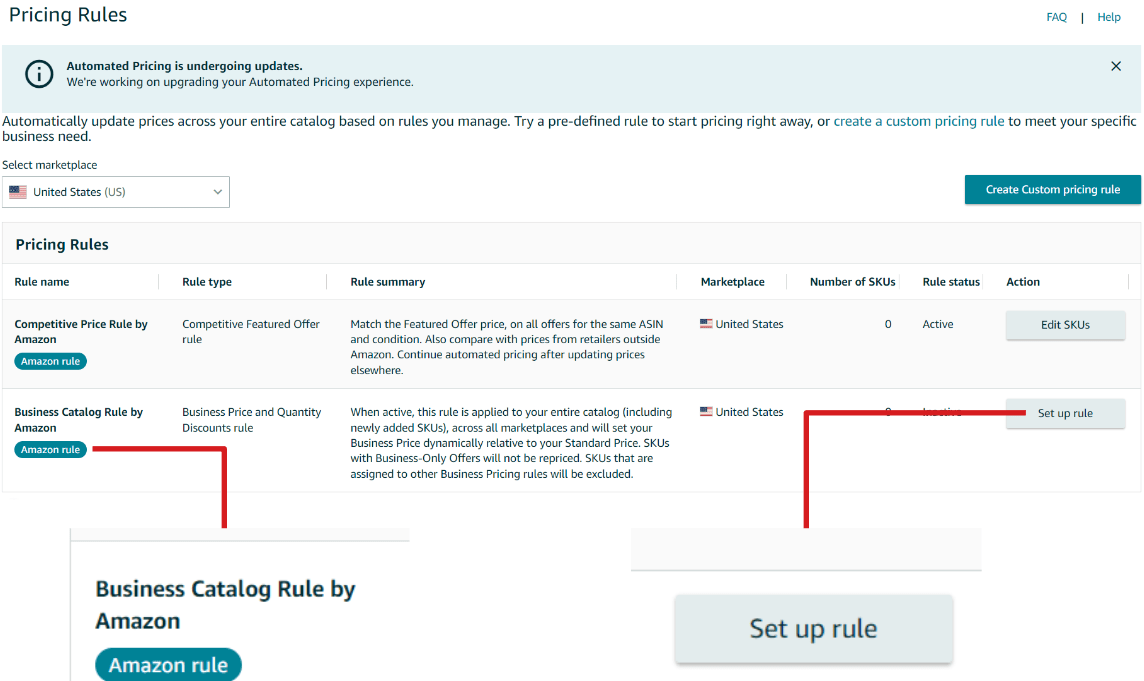Click the Rule name column header
The image size is (1144, 681).
41,281
